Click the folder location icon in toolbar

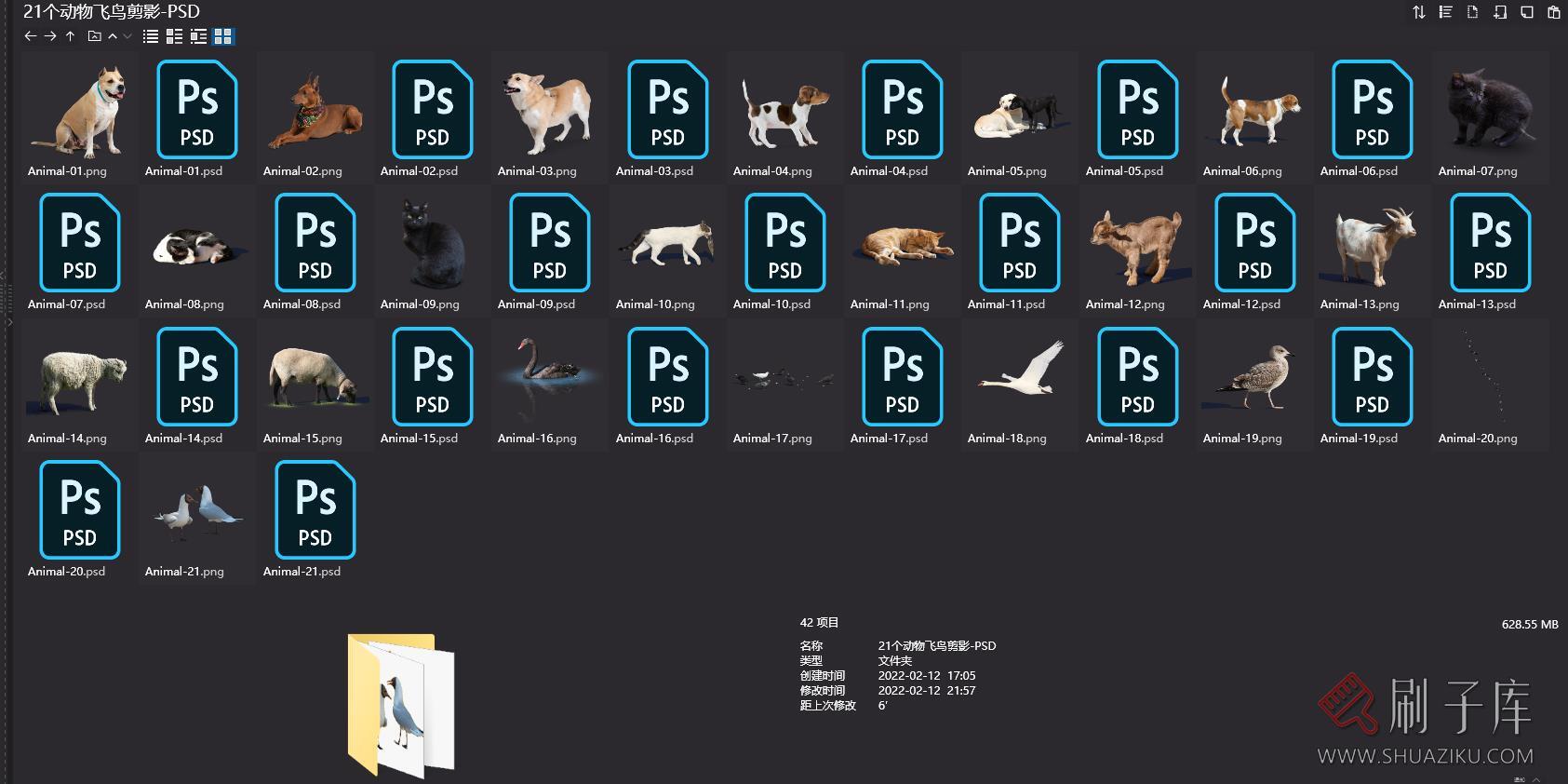[x=94, y=36]
